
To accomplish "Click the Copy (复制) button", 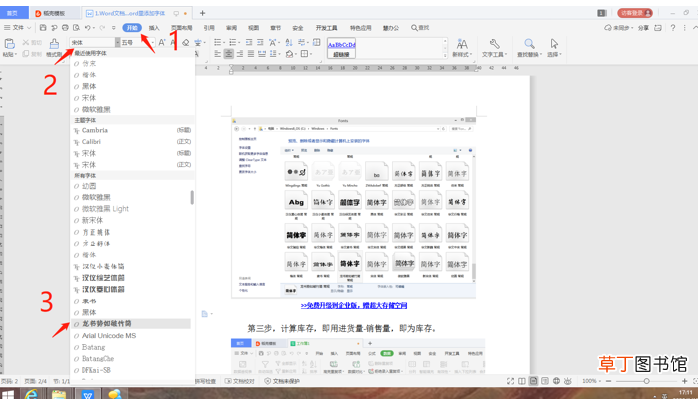I will click(x=32, y=54).
